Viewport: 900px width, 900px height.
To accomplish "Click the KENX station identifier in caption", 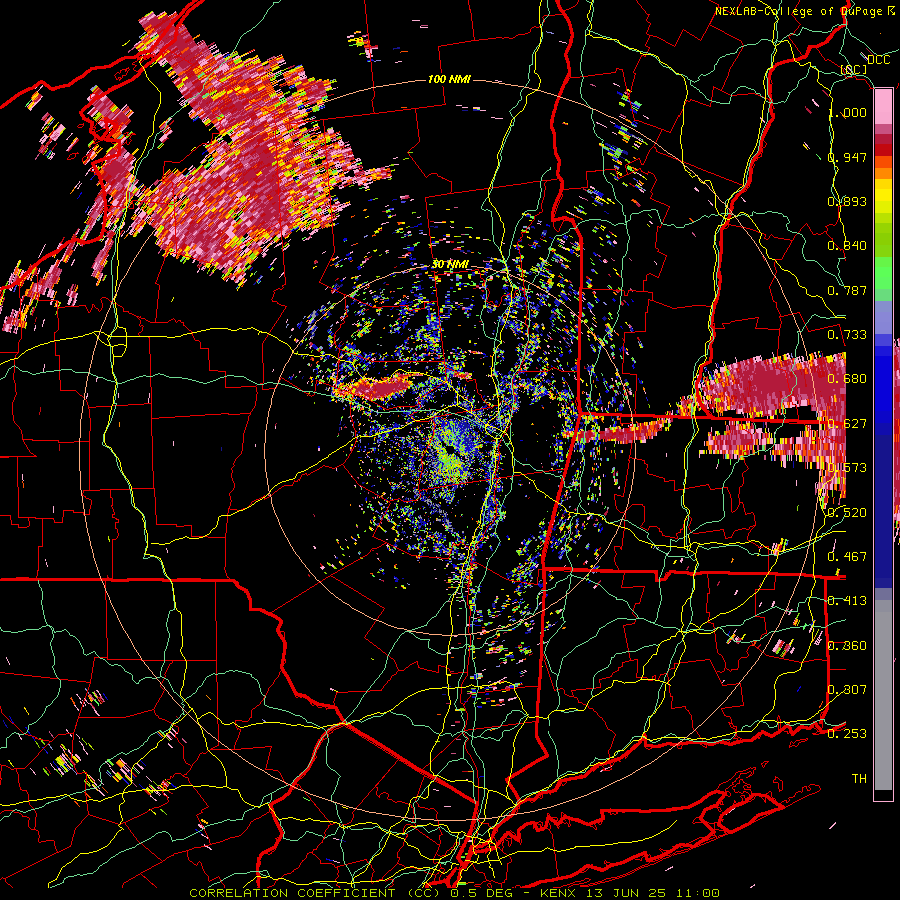I will tap(560, 893).
